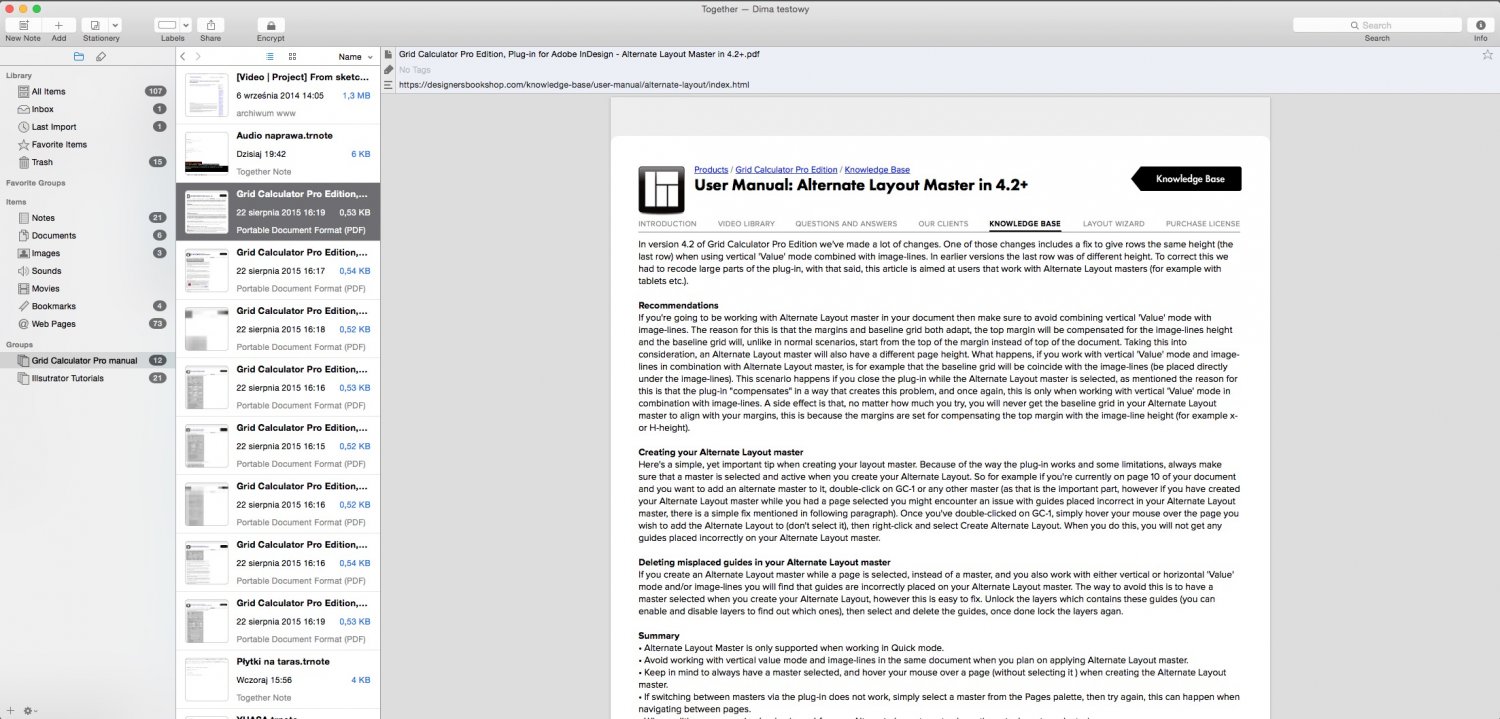Open the INTRODUCTION tab in the PDF
This screenshot has height=719, width=1500.
667,224
